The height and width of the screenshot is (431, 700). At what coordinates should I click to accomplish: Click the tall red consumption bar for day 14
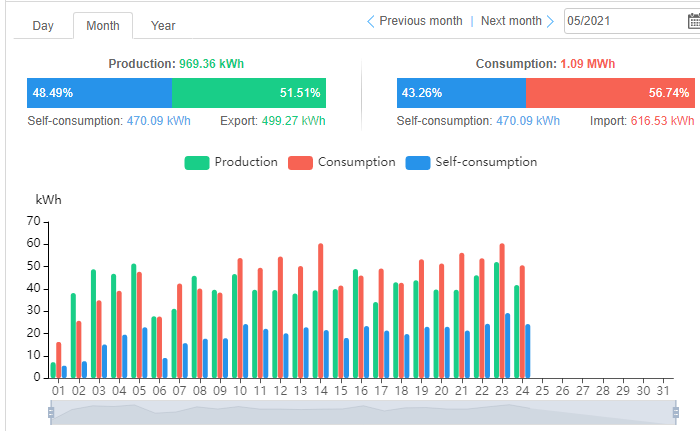click(320, 310)
